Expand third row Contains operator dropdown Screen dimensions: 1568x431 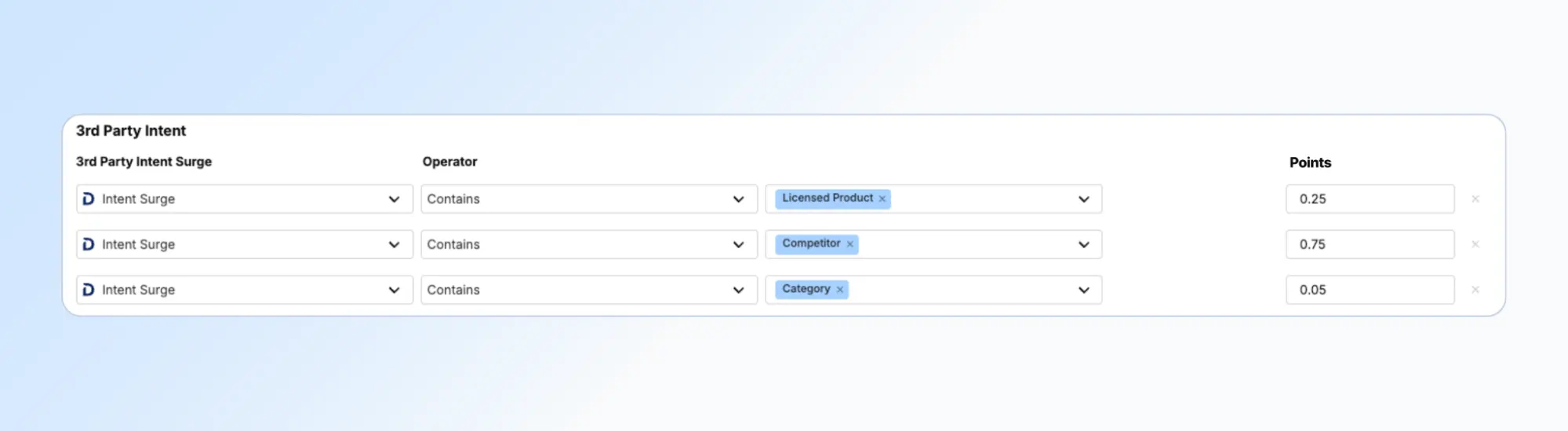[738, 290]
